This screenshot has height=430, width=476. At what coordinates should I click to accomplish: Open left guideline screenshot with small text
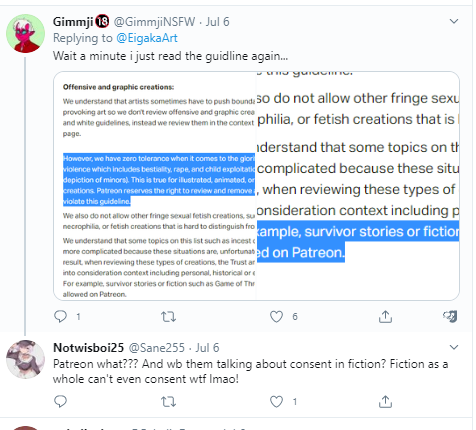point(155,186)
